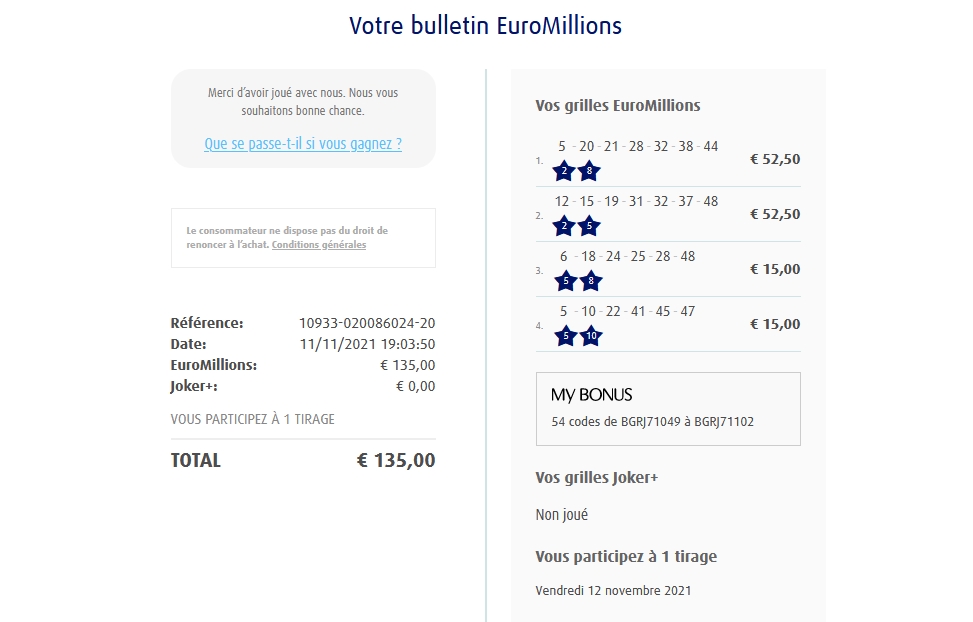
Task: Click the € 15,00 price of grid 4
Action: click(775, 324)
